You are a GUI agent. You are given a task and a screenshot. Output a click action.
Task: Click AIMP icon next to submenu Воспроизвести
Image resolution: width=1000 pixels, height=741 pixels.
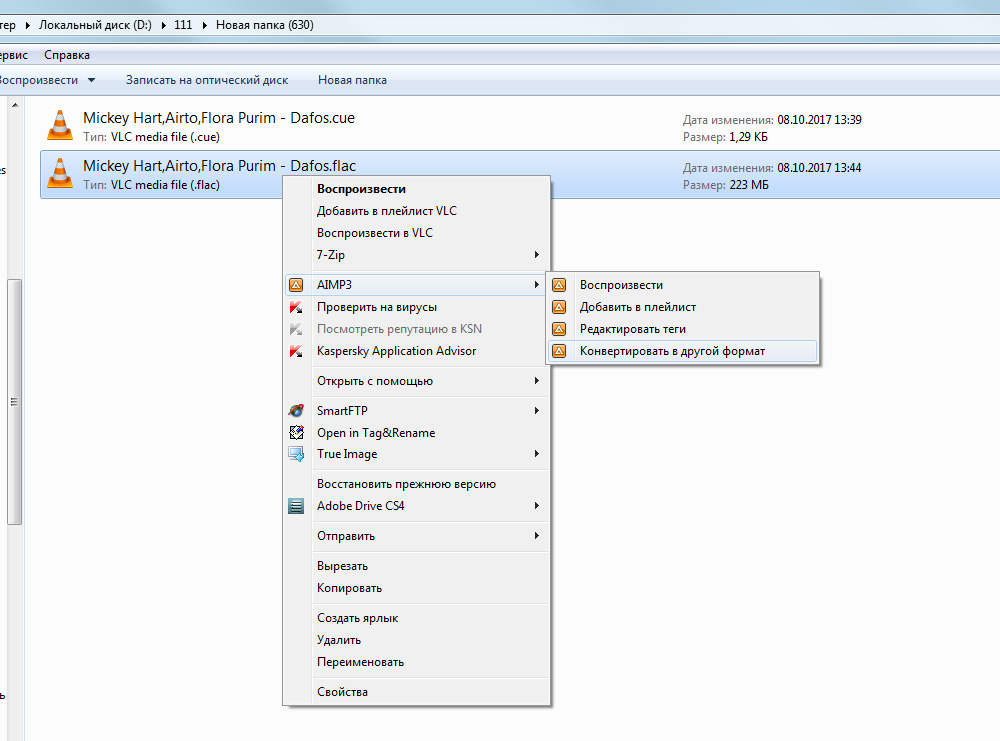click(x=559, y=285)
